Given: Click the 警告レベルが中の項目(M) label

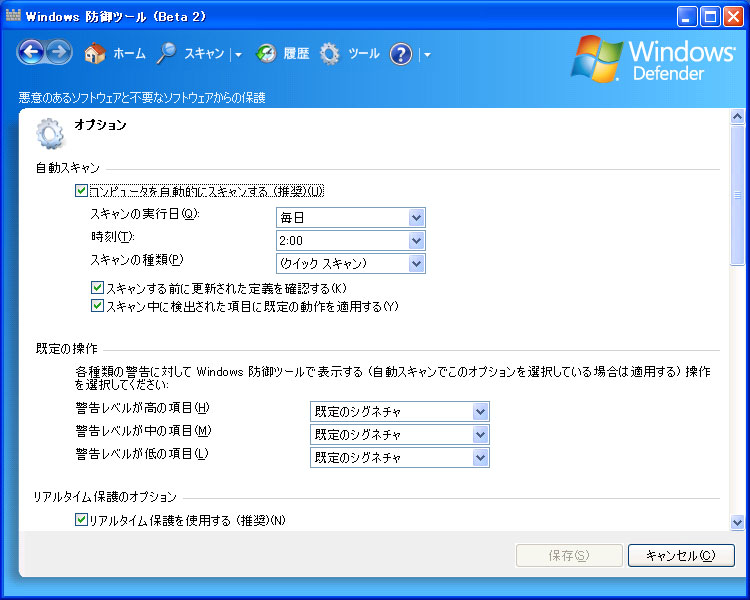Looking at the screenshot, I should [143, 431].
